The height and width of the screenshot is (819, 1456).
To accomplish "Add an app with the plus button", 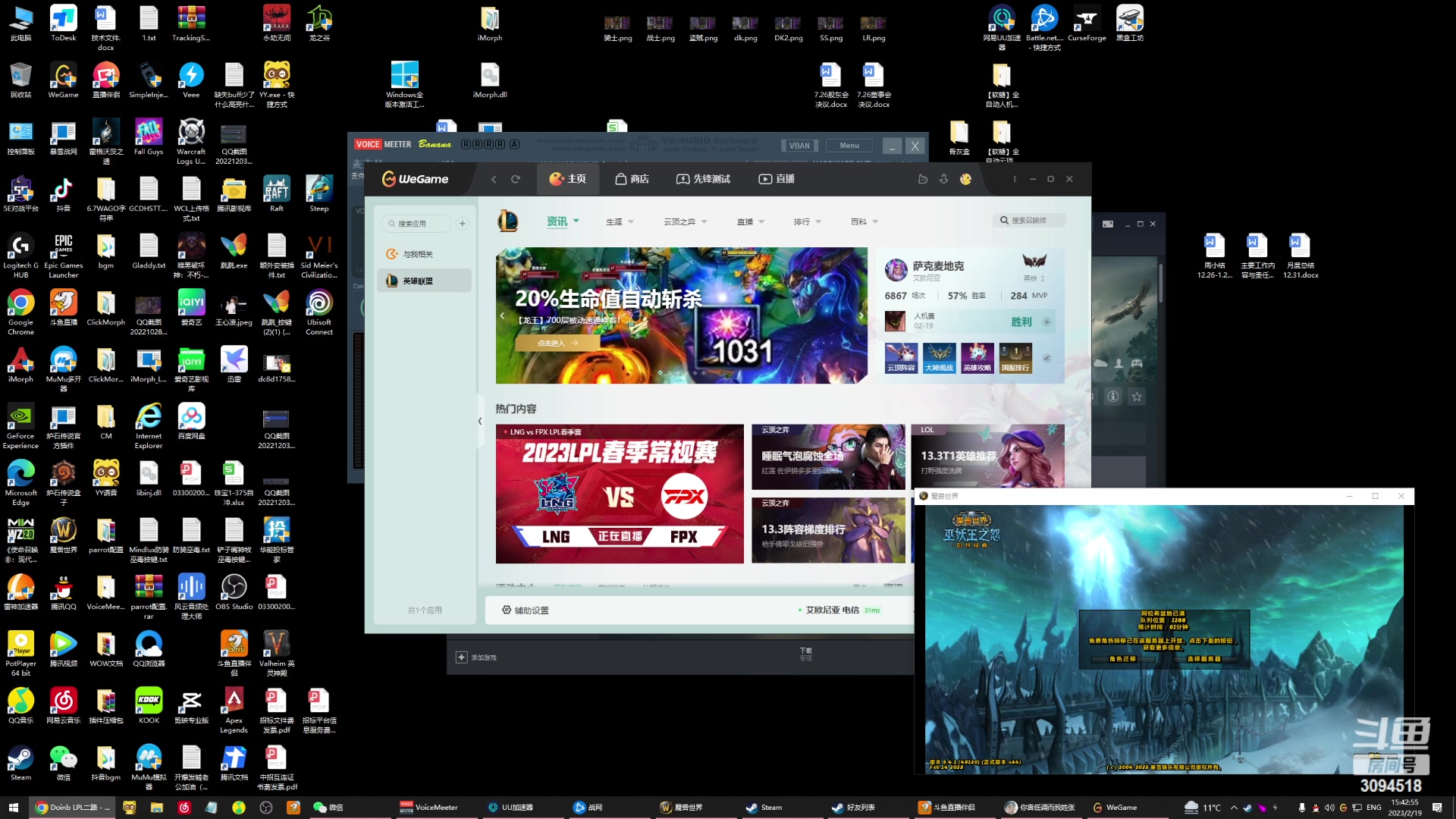I will 463,224.
